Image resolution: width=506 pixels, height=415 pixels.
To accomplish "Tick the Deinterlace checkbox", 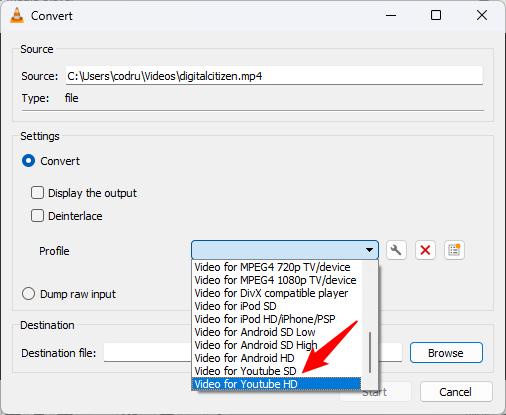I will (x=37, y=216).
